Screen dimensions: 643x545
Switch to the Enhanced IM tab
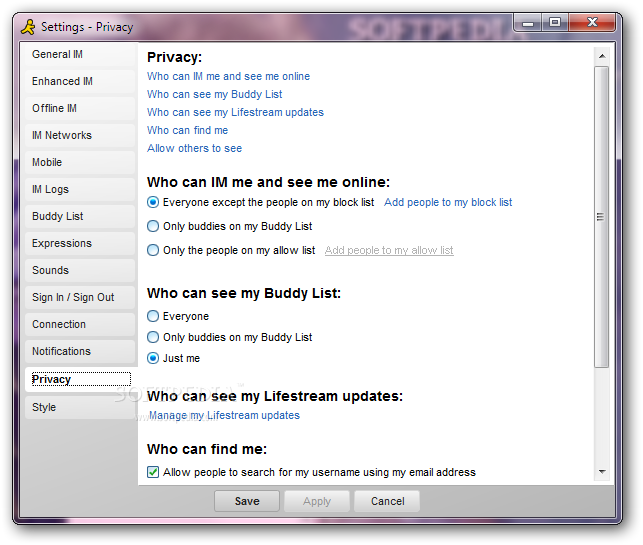(80, 82)
